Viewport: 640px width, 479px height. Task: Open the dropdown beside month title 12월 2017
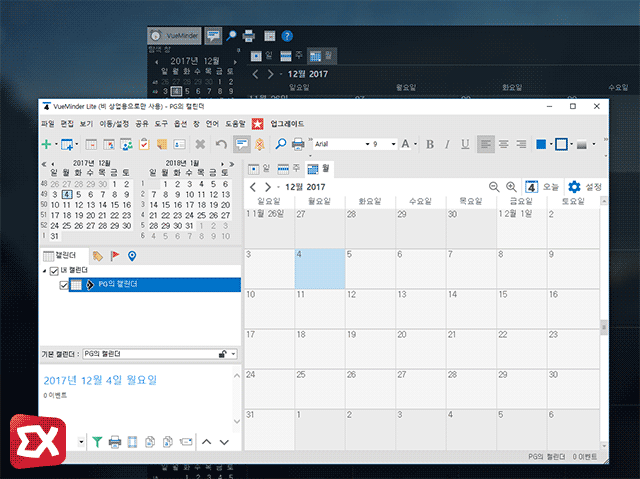click(278, 187)
